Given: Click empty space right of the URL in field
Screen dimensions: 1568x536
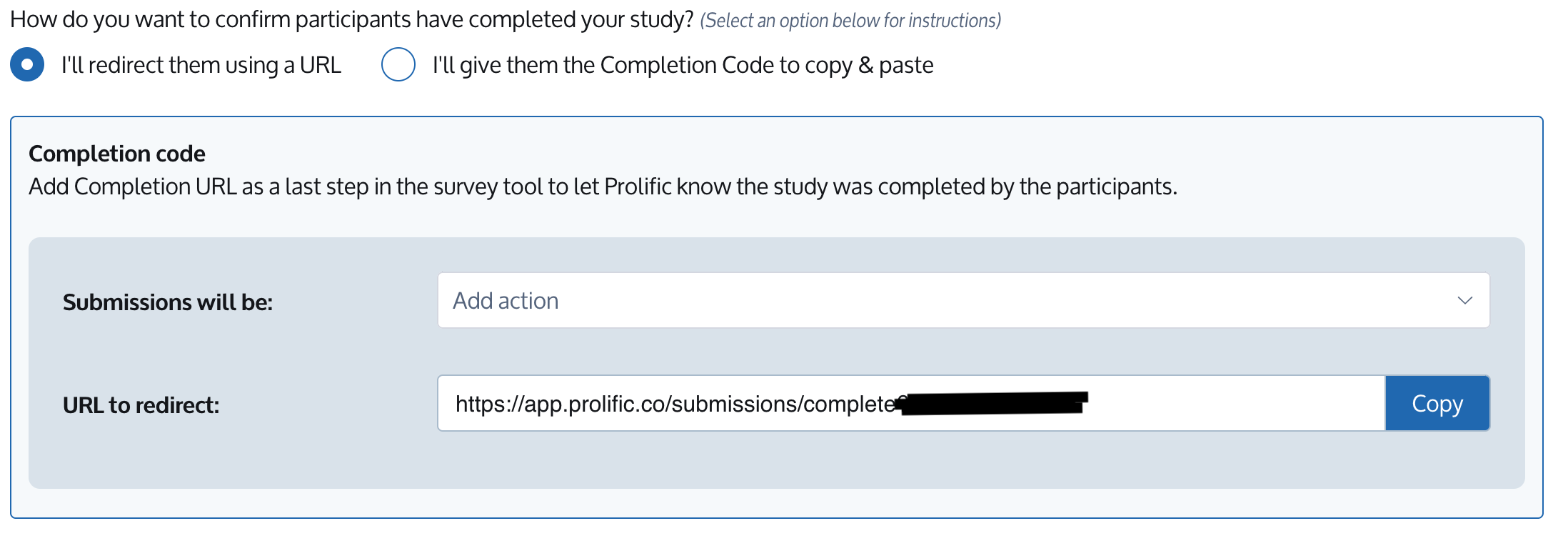Looking at the screenshot, I should pos(1235,403).
